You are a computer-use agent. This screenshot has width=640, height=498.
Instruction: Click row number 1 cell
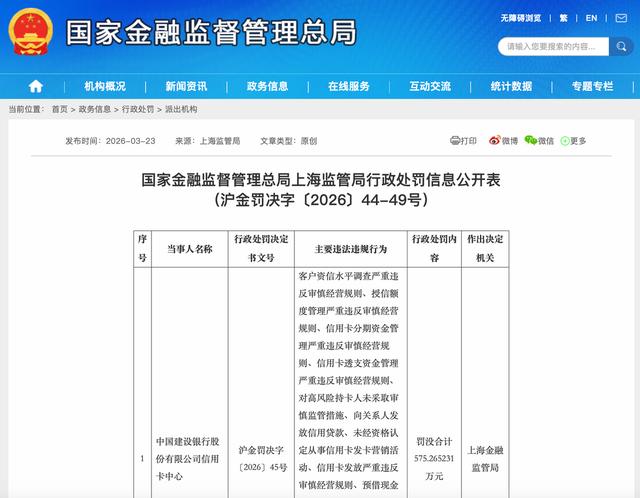[x=142, y=459]
